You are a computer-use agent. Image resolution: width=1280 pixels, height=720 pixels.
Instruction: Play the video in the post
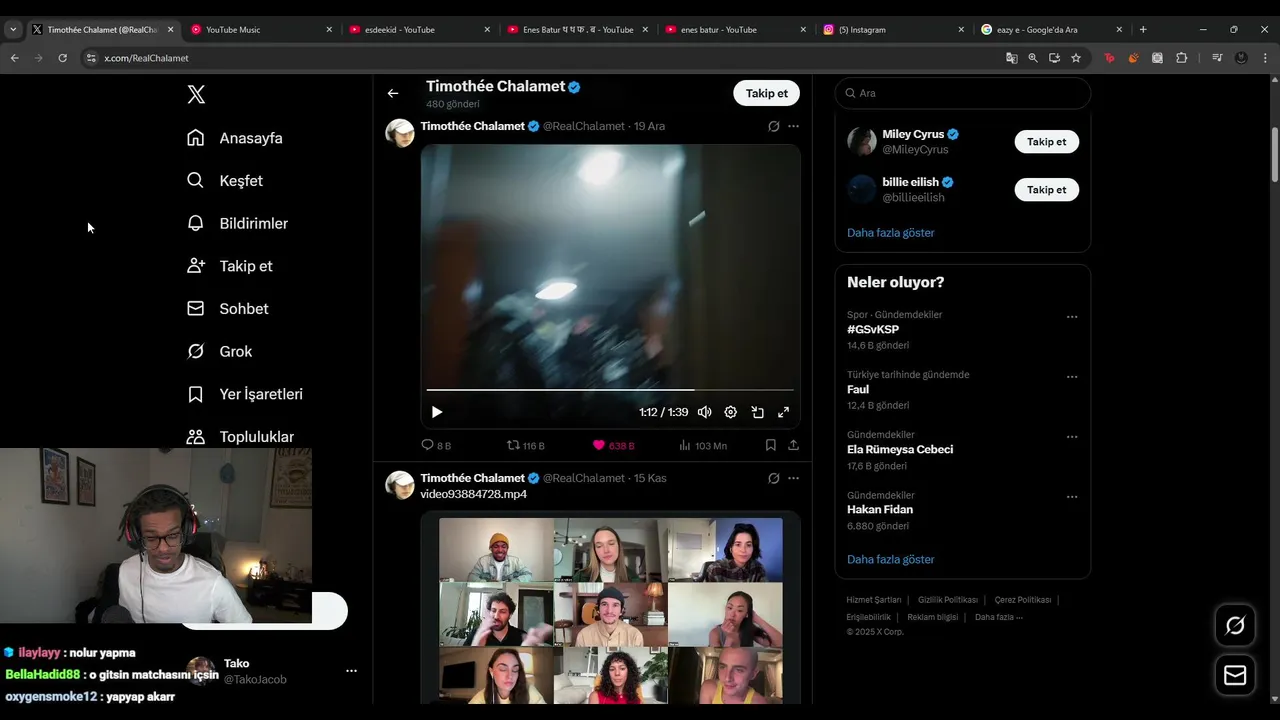click(437, 412)
